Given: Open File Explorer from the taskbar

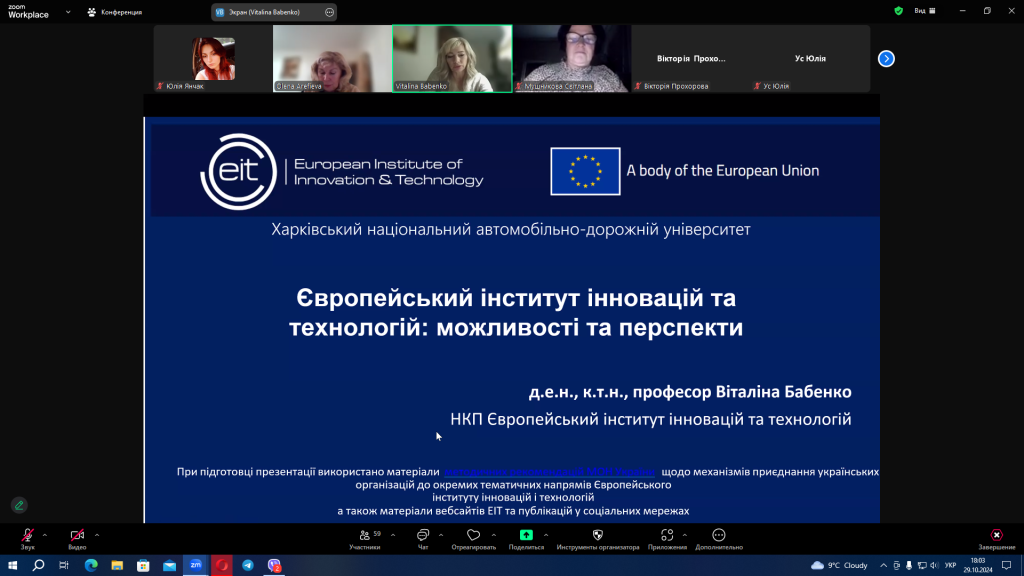Looking at the screenshot, I should tap(117, 565).
